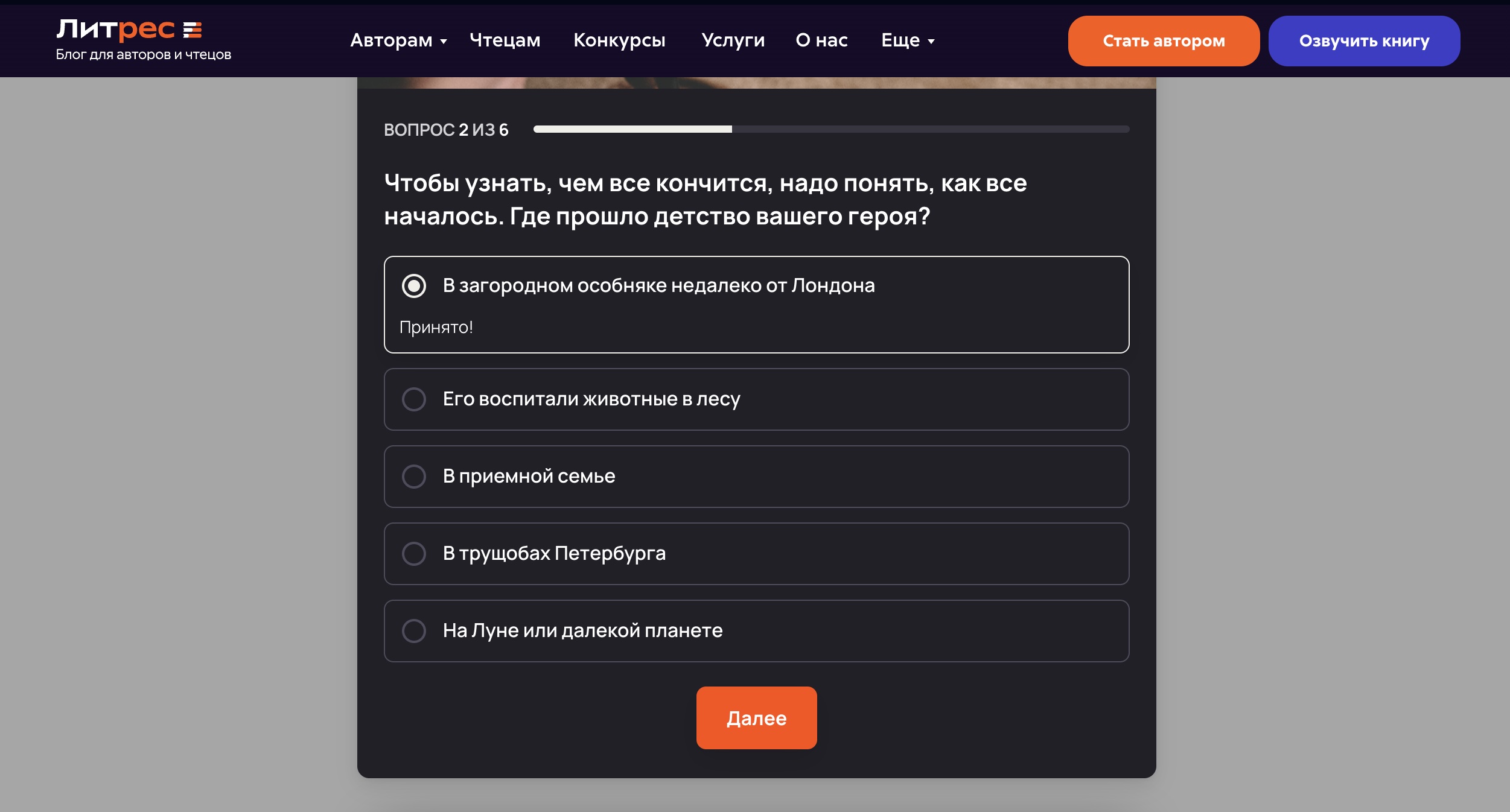
Task: Open the Авторам dropdown arrow
Action: tap(444, 42)
